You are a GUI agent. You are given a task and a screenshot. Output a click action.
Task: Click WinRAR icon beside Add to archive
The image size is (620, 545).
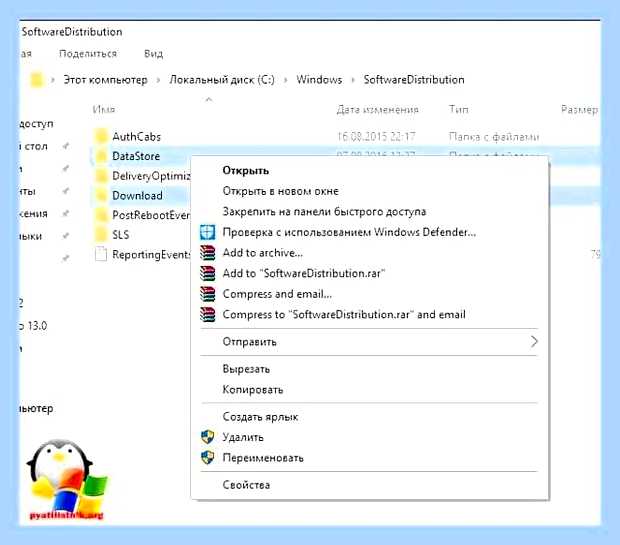pos(208,253)
